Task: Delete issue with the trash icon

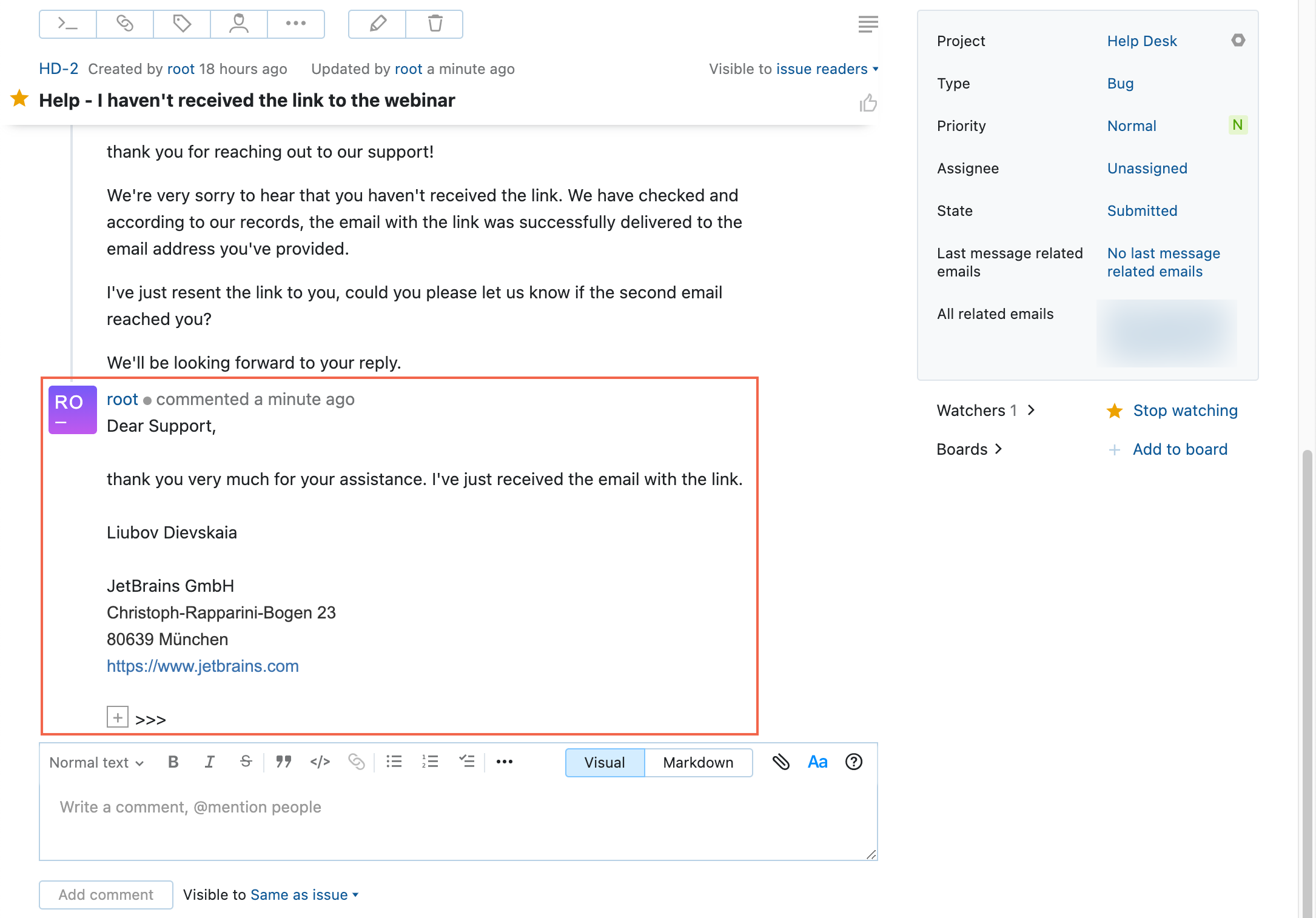Action: coord(435,24)
